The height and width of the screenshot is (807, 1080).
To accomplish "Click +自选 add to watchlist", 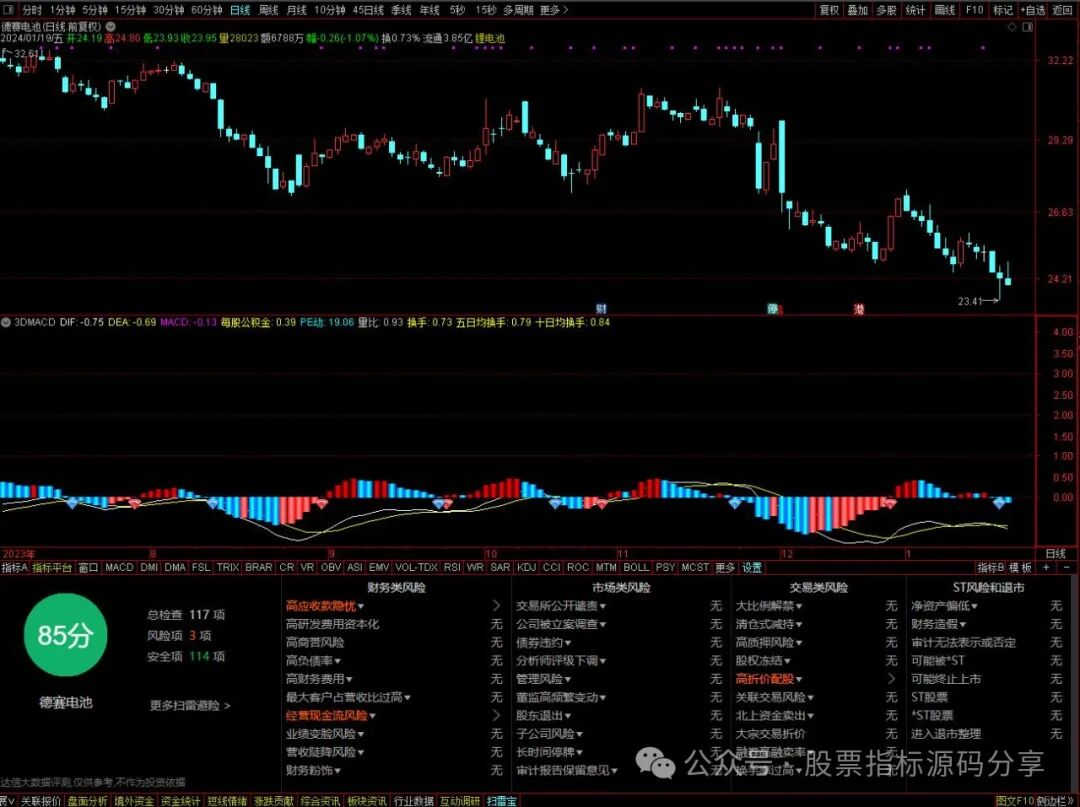I will pos(1031,10).
